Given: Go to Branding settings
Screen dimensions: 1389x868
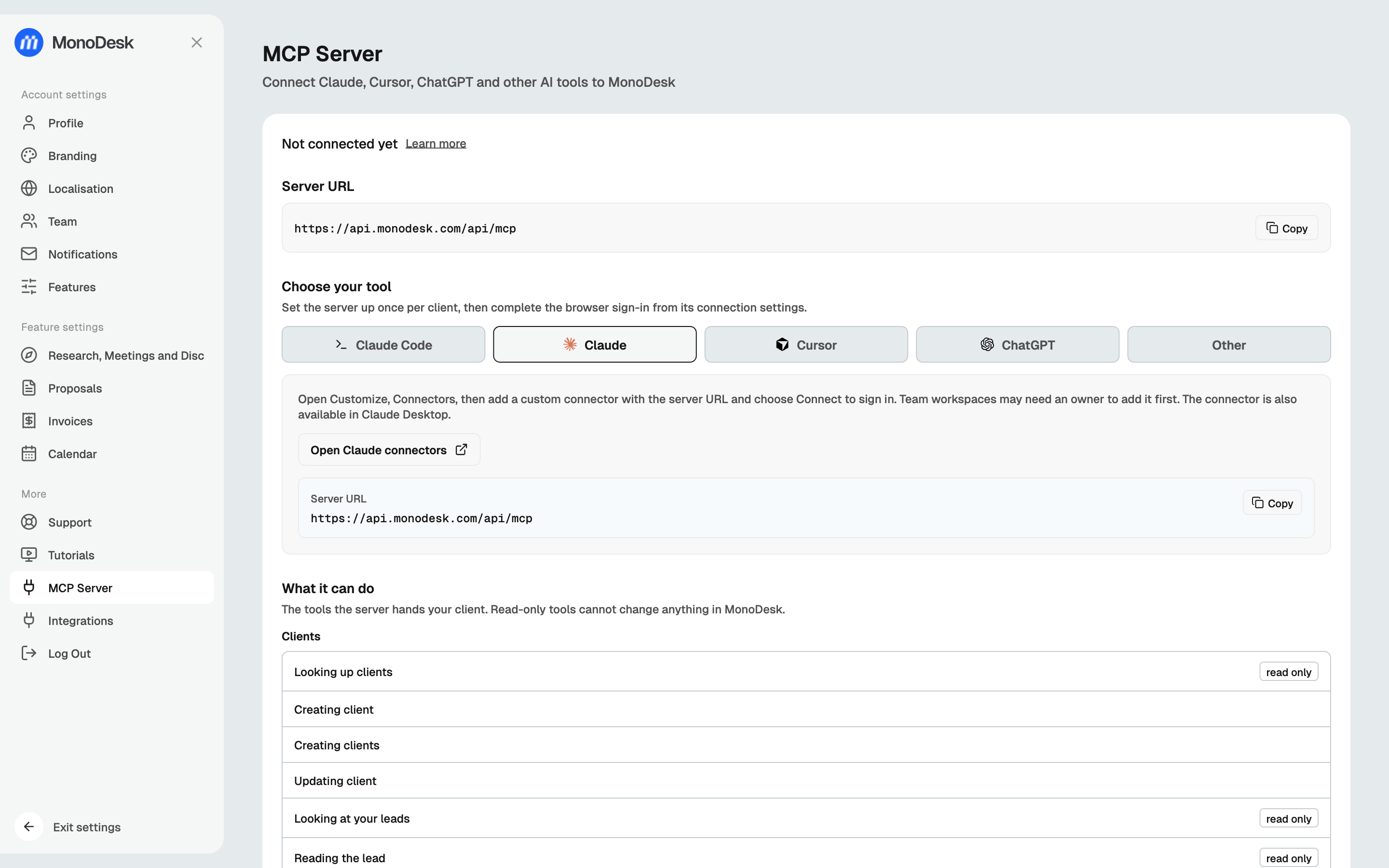Looking at the screenshot, I should (112, 156).
